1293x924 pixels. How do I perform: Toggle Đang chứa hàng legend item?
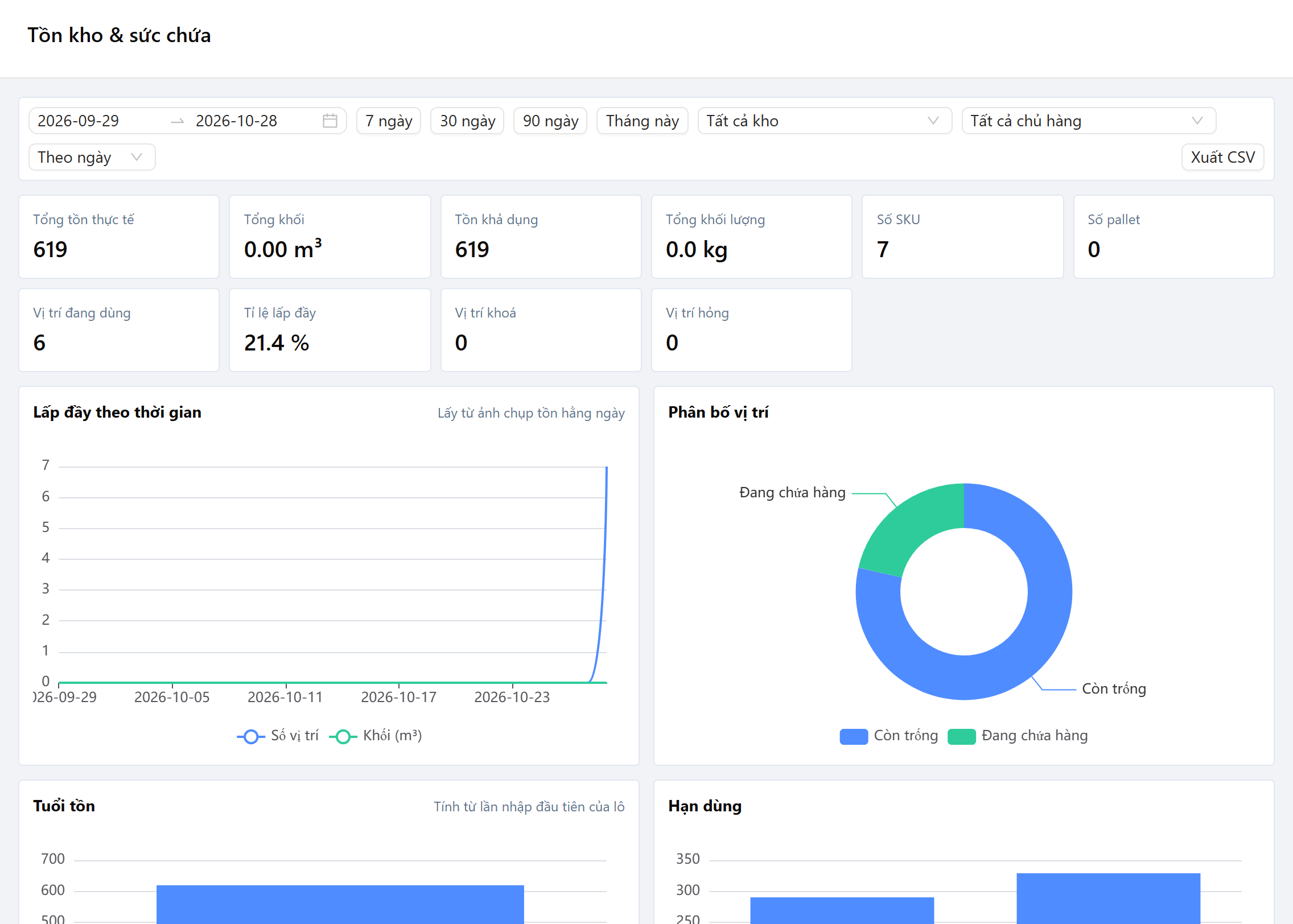coord(1018,736)
